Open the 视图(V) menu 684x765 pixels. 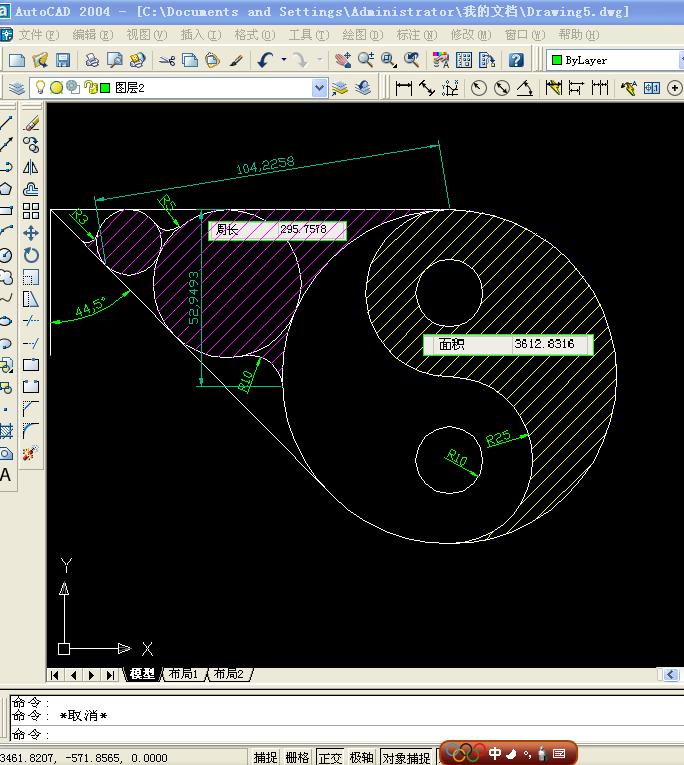[147, 35]
